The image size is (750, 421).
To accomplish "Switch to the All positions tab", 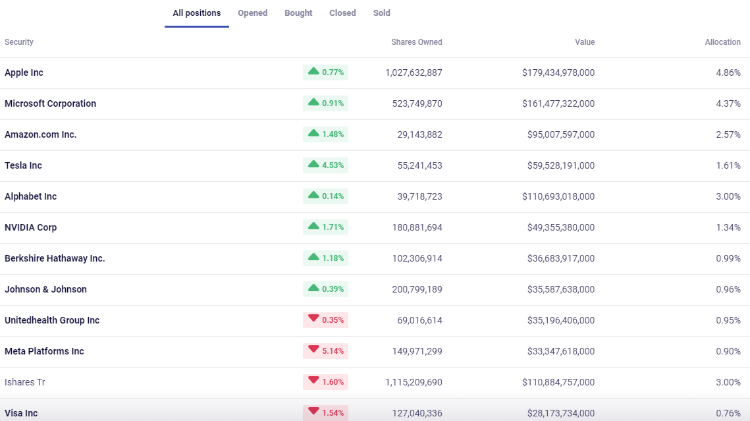I will pos(197,13).
